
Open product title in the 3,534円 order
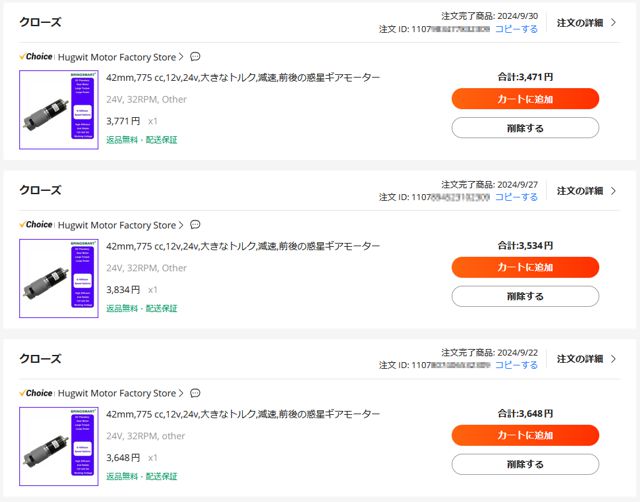click(x=243, y=246)
